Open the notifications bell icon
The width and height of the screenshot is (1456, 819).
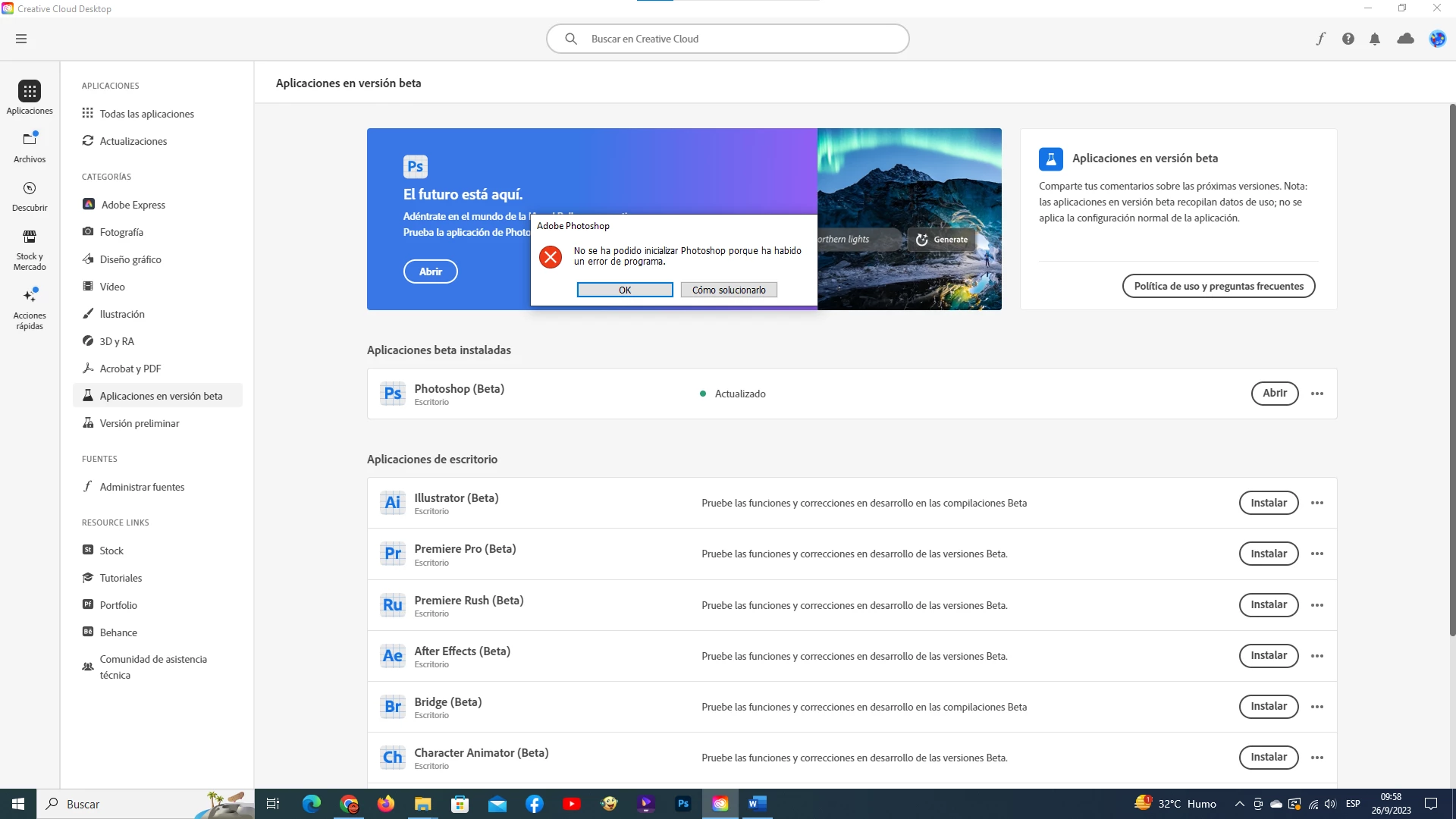tap(1375, 39)
